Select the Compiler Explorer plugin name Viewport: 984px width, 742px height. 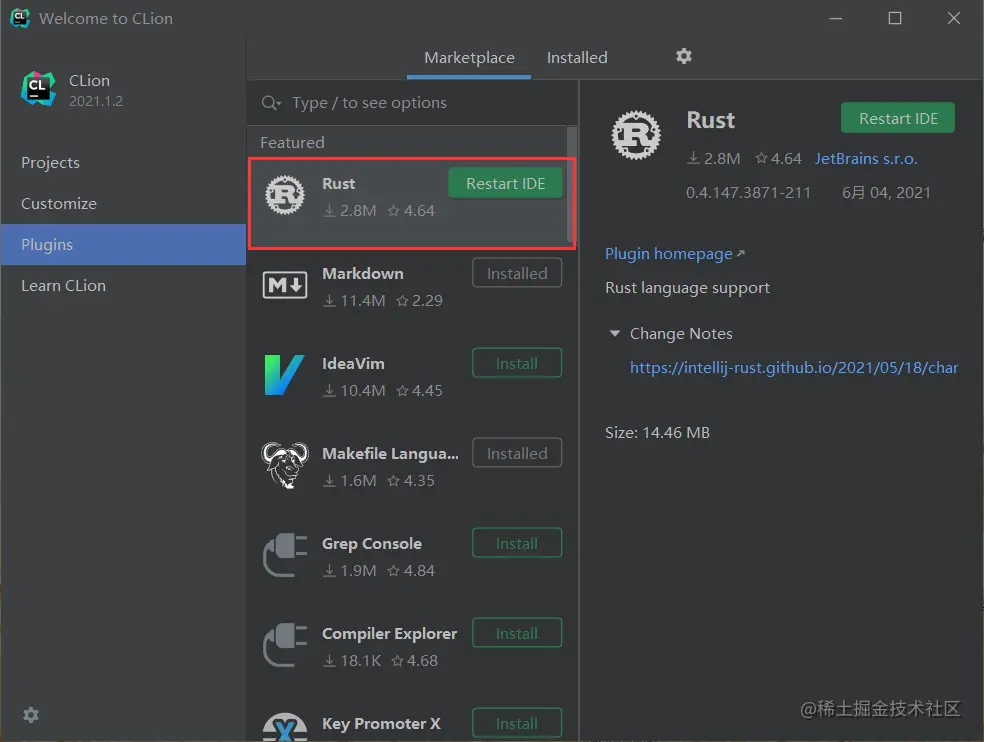pyautogui.click(x=389, y=633)
